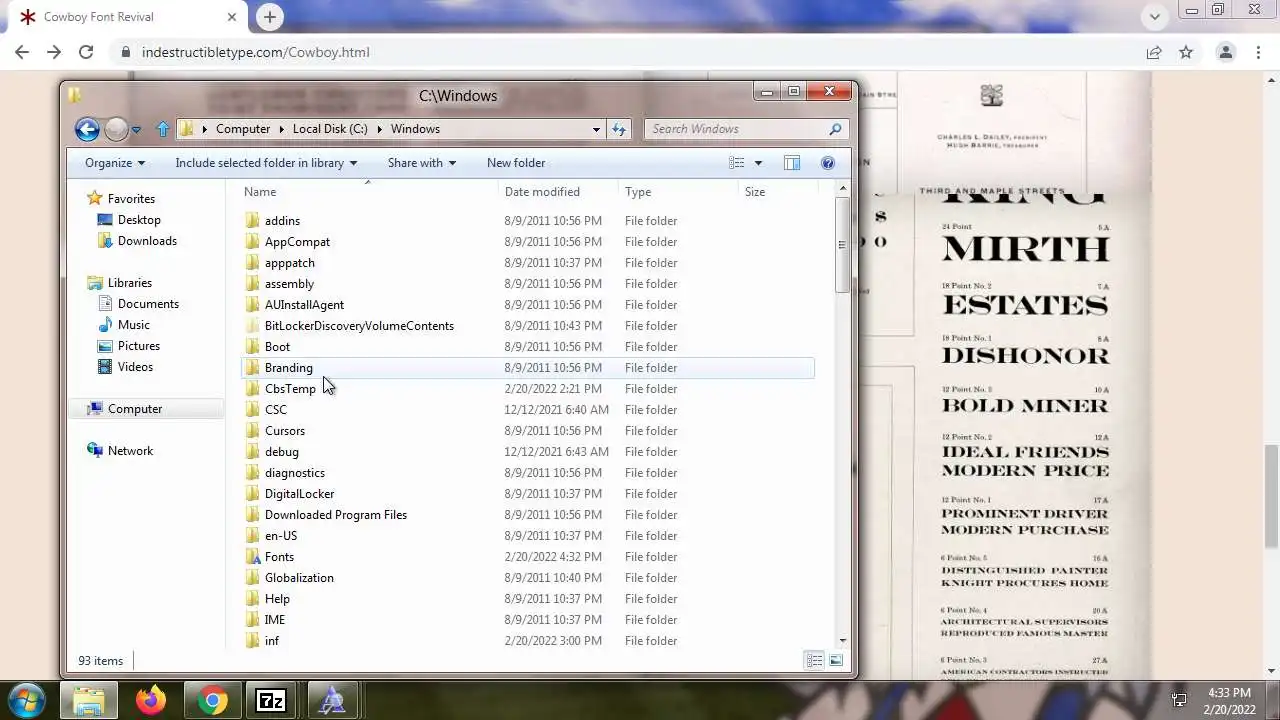Viewport: 1280px width, 720px height.
Task: Click the Explorer refresh button
Action: [619, 129]
